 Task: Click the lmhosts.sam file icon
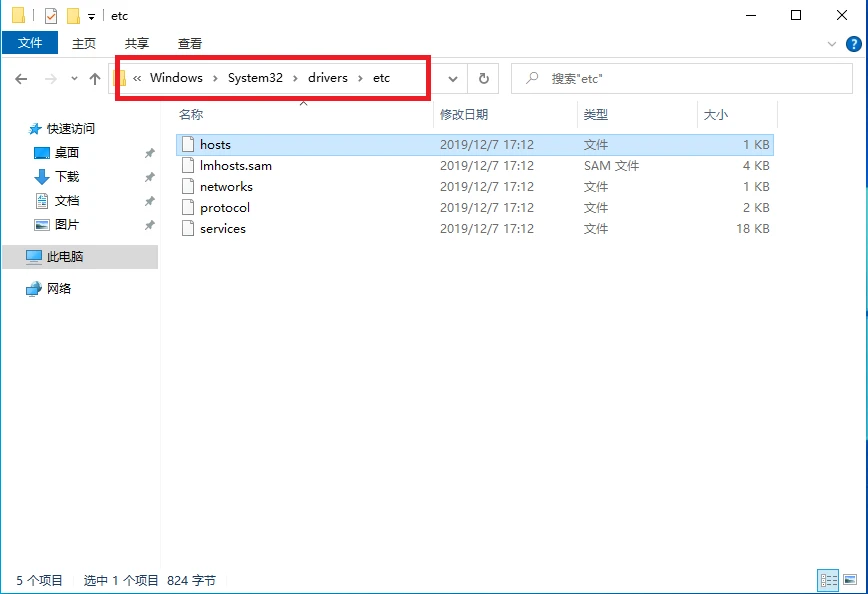(x=188, y=165)
